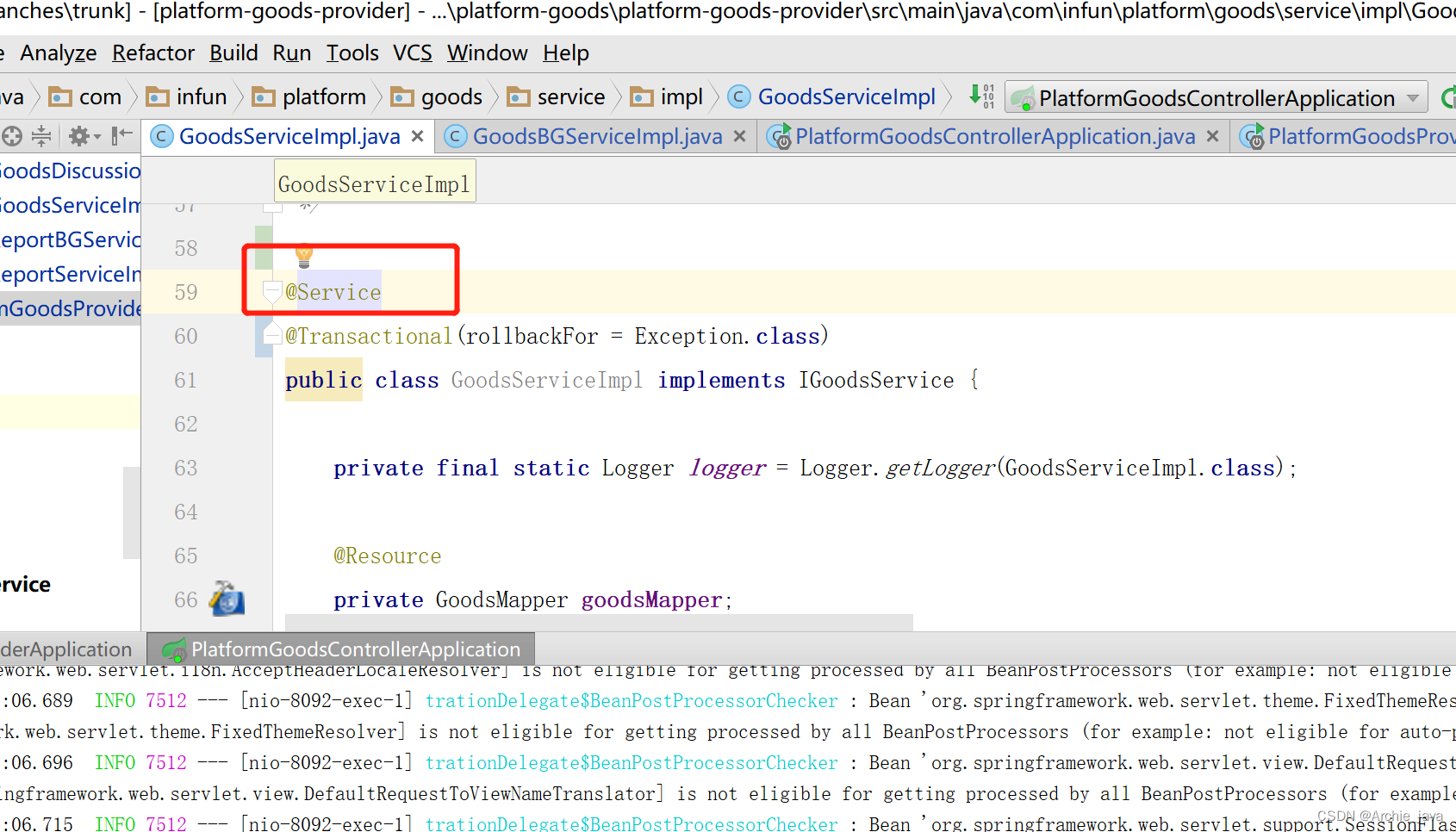Open PlatformGoodsControllerApplication run configuration dropdown
Image resolution: width=1456 pixels, height=832 pixels.
tap(1216, 98)
